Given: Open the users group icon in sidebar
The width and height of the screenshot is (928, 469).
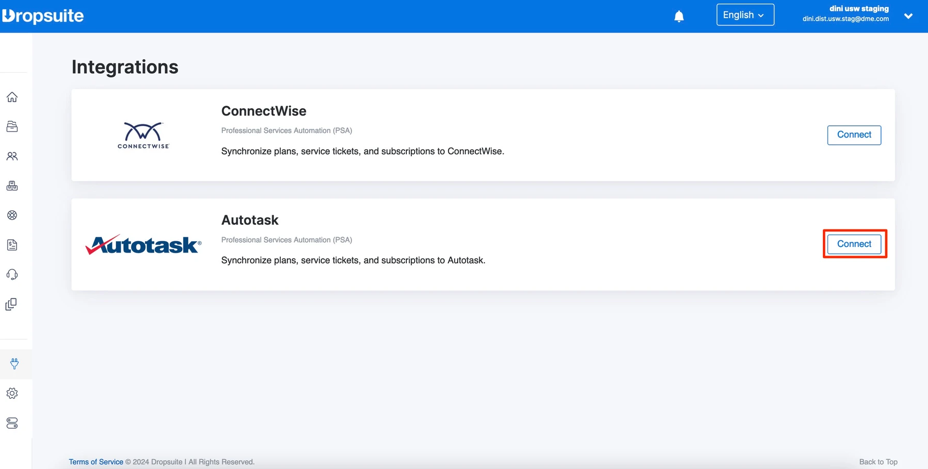Looking at the screenshot, I should click(12, 156).
